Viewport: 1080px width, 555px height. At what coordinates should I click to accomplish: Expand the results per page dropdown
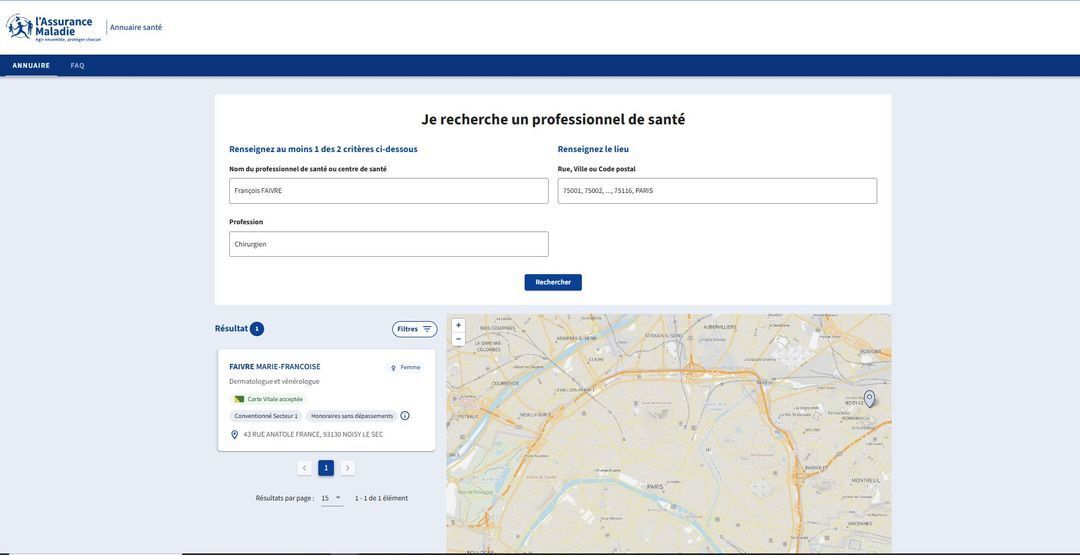331,498
